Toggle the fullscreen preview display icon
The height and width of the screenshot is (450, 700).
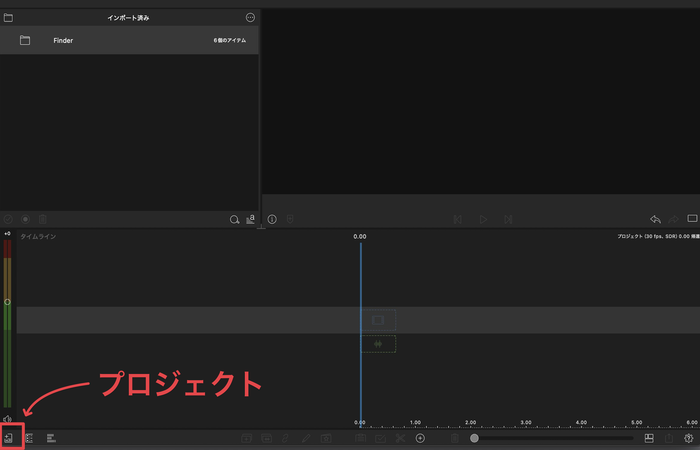691,219
